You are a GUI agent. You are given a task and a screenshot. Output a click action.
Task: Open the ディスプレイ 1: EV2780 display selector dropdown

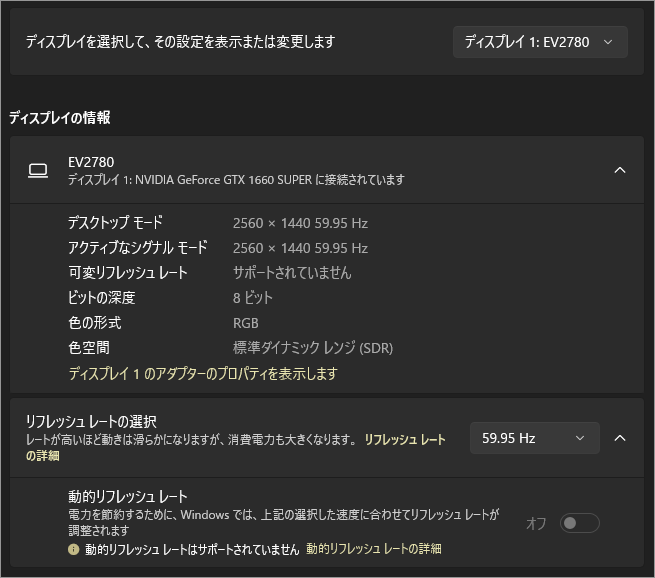point(540,42)
